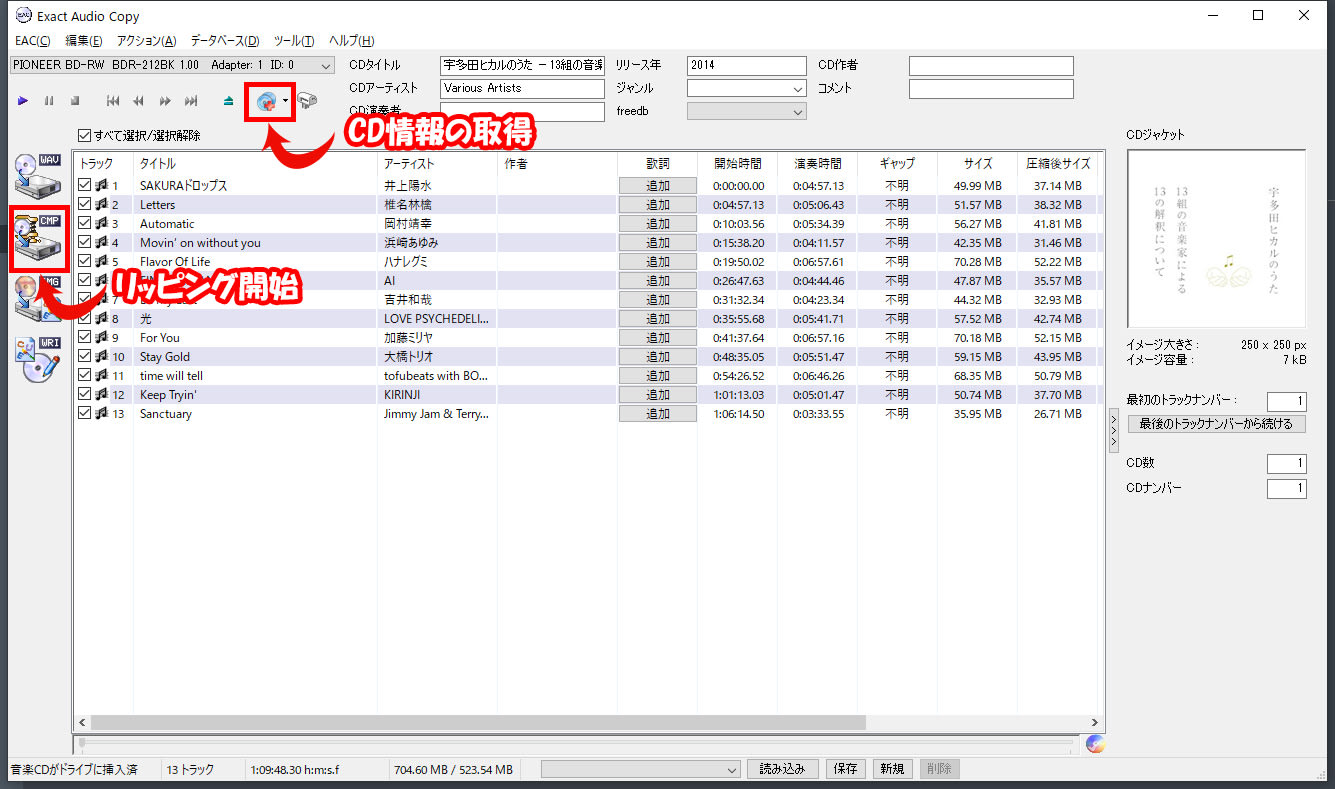Pause playback using pause icon
This screenshot has height=789, width=1335.
pyautogui.click(x=47, y=100)
